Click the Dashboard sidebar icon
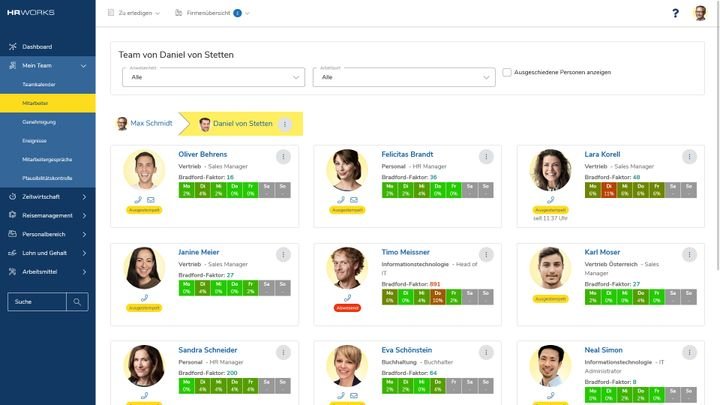Image resolution: width=720 pixels, height=405 pixels. (12, 46)
